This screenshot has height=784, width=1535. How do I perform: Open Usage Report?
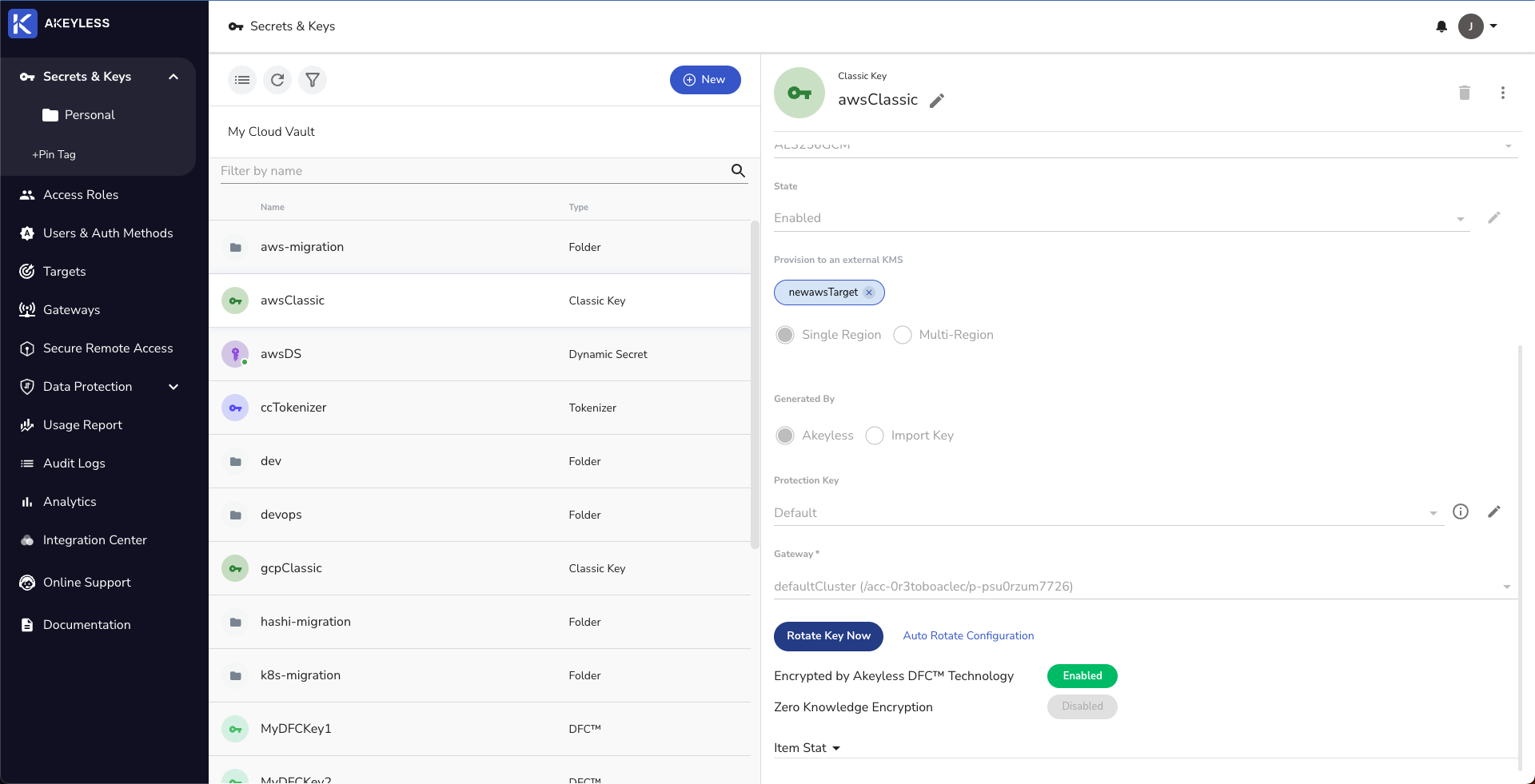click(82, 425)
